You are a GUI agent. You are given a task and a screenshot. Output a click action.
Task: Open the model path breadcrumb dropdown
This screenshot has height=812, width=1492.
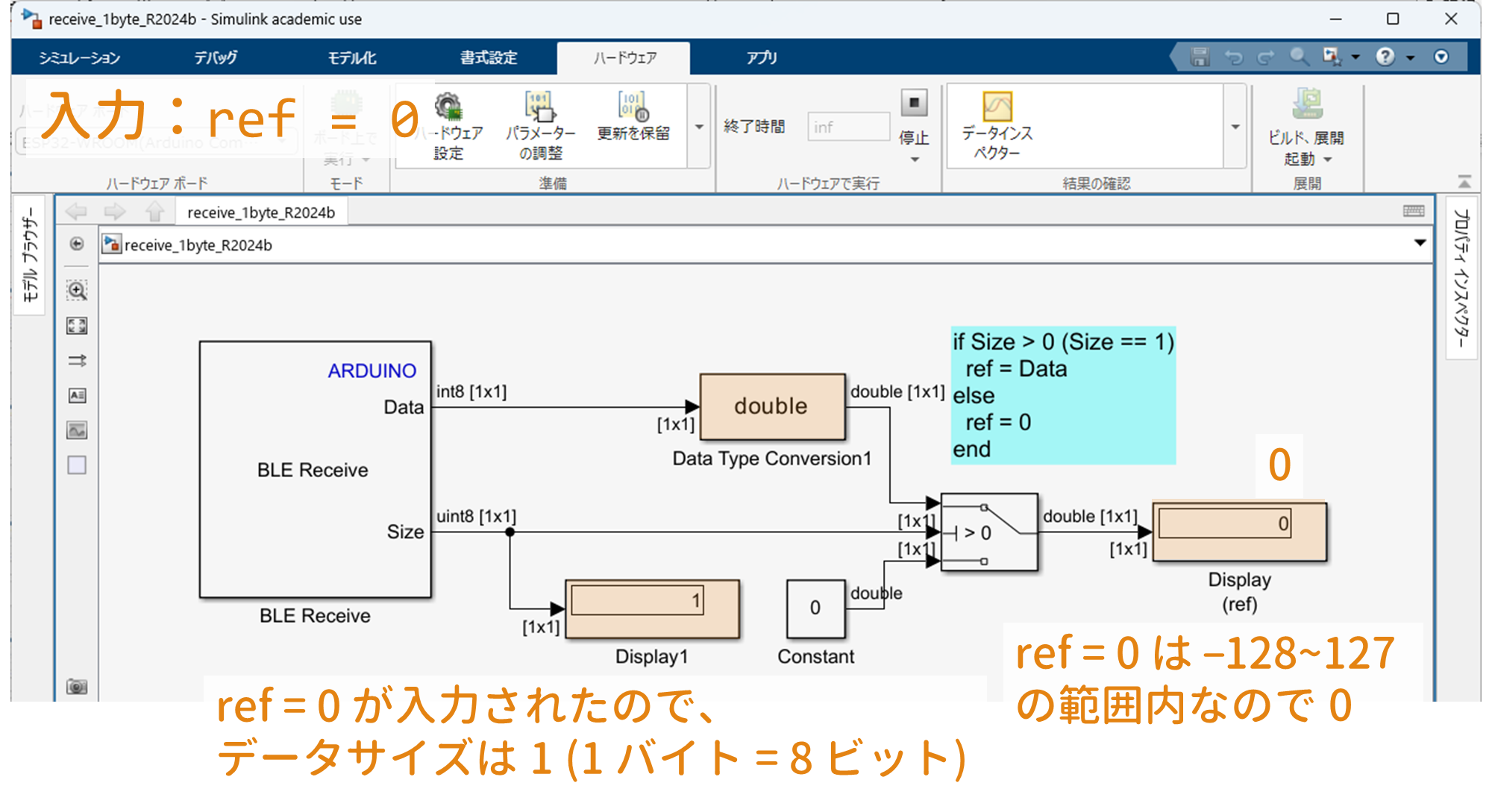tap(1420, 243)
